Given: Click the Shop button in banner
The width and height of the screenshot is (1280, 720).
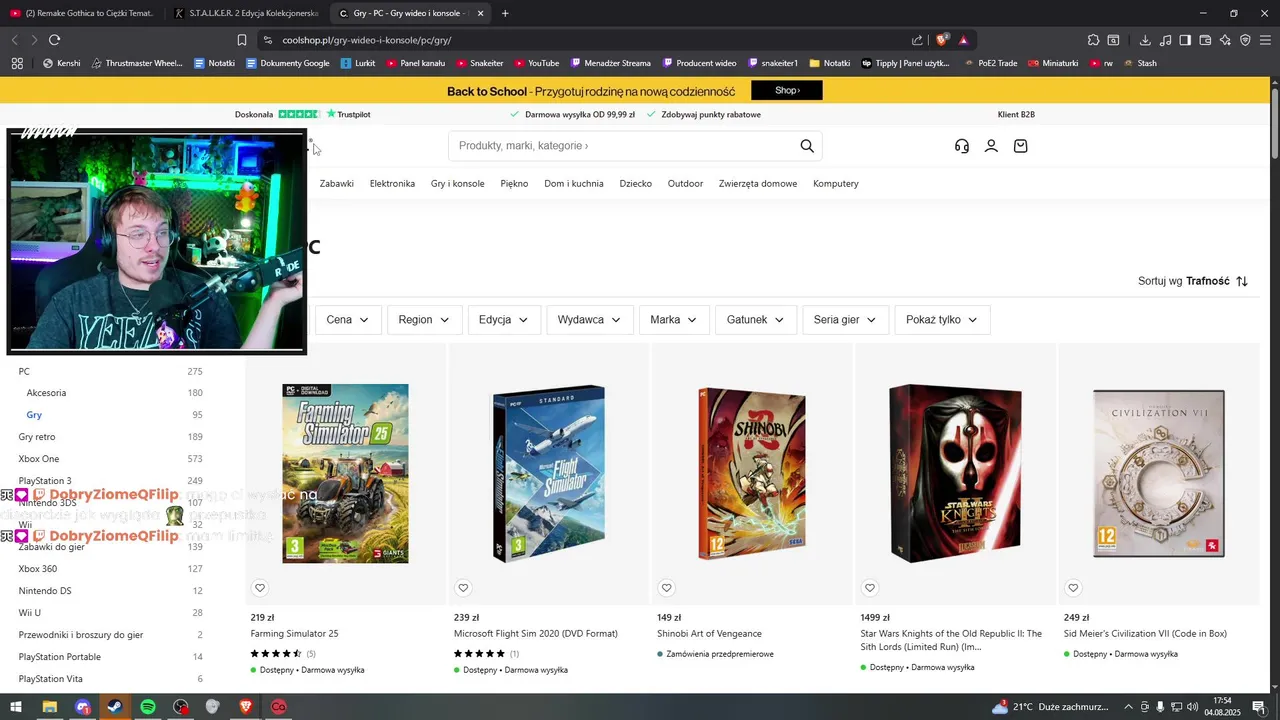Looking at the screenshot, I should [x=787, y=91].
